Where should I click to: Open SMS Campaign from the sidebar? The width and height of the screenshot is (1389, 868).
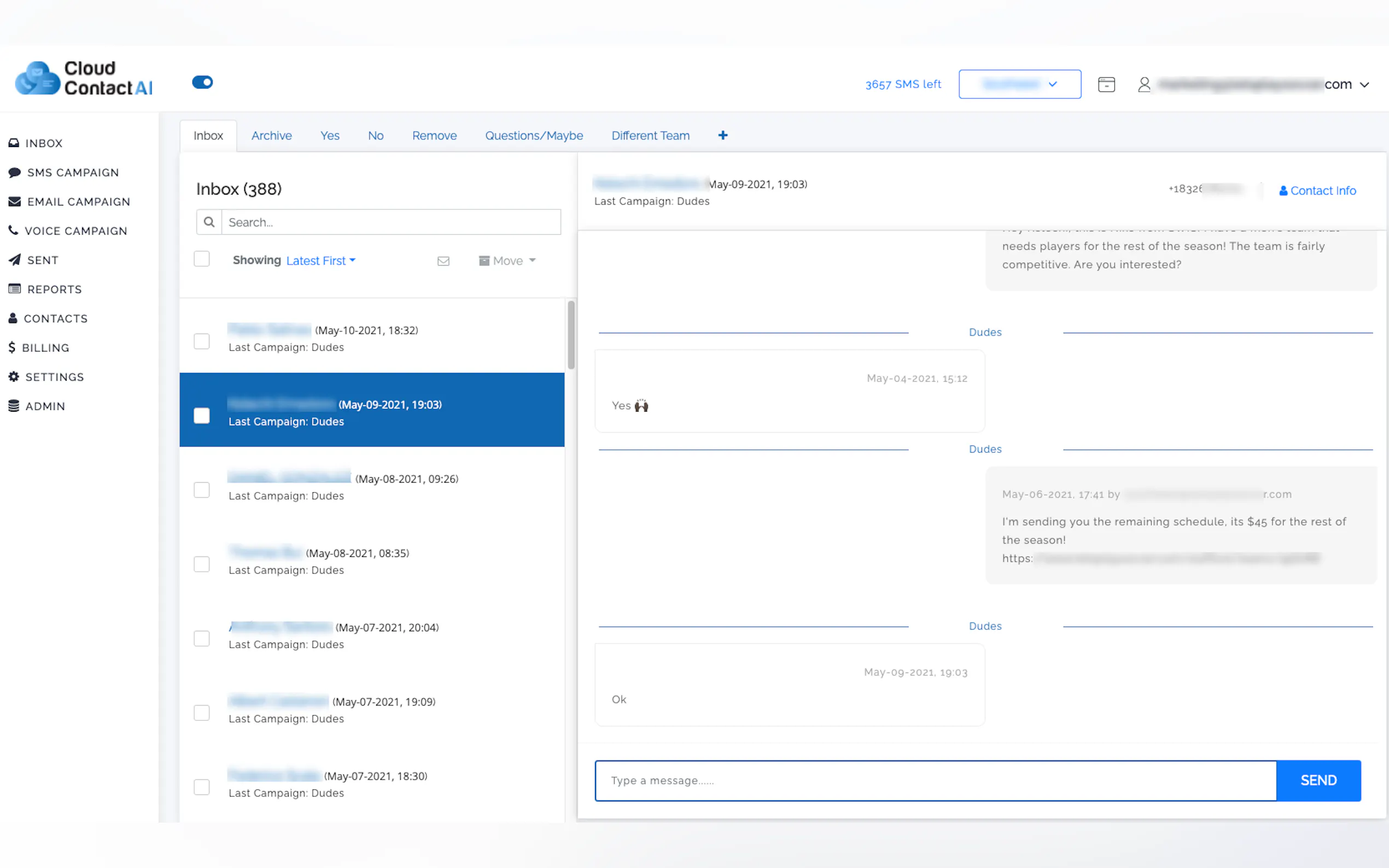point(72,173)
